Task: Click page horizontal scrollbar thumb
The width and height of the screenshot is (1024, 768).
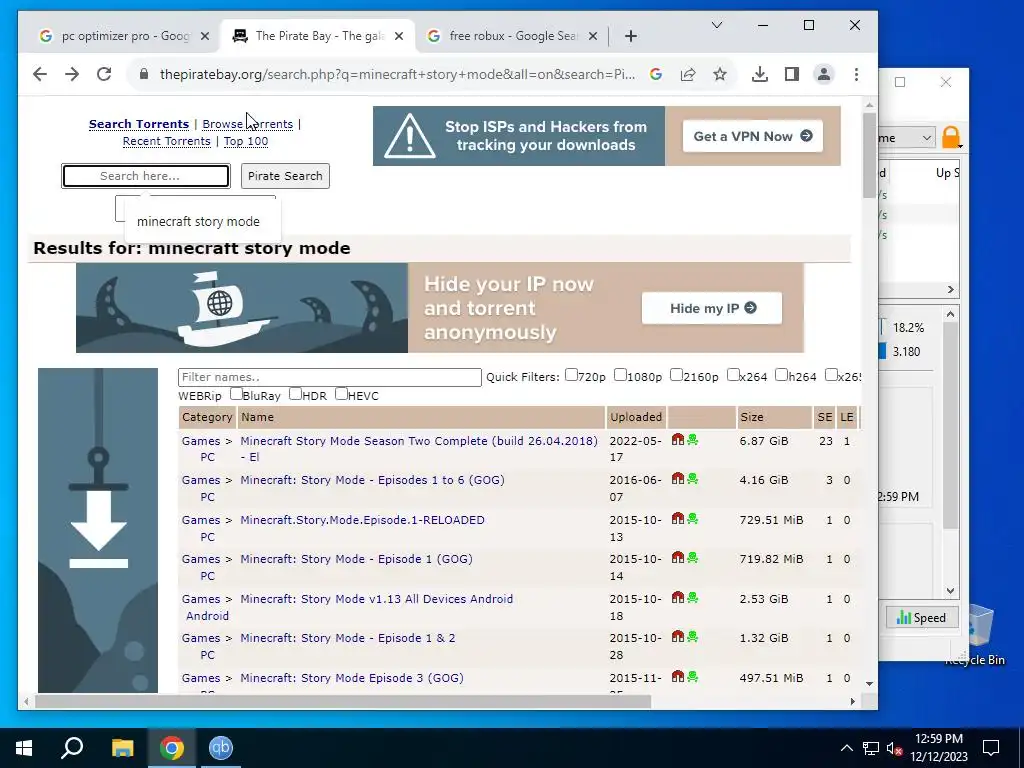Action: click(x=343, y=701)
